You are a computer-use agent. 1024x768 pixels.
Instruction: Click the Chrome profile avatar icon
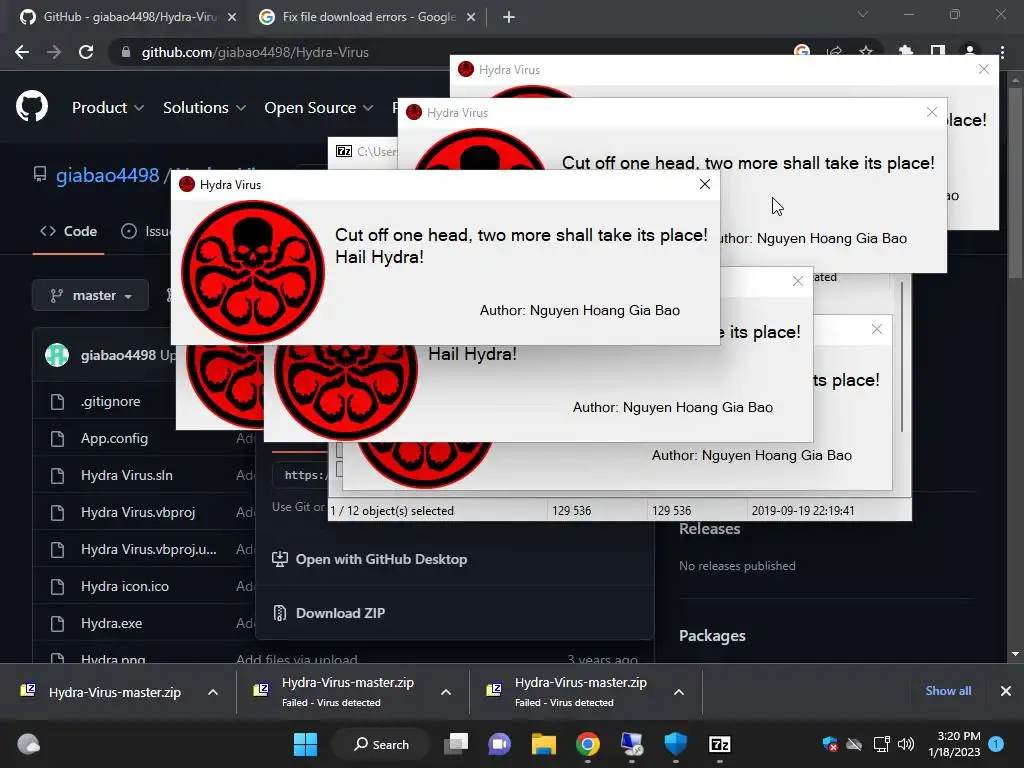click(x=970, y=52)
